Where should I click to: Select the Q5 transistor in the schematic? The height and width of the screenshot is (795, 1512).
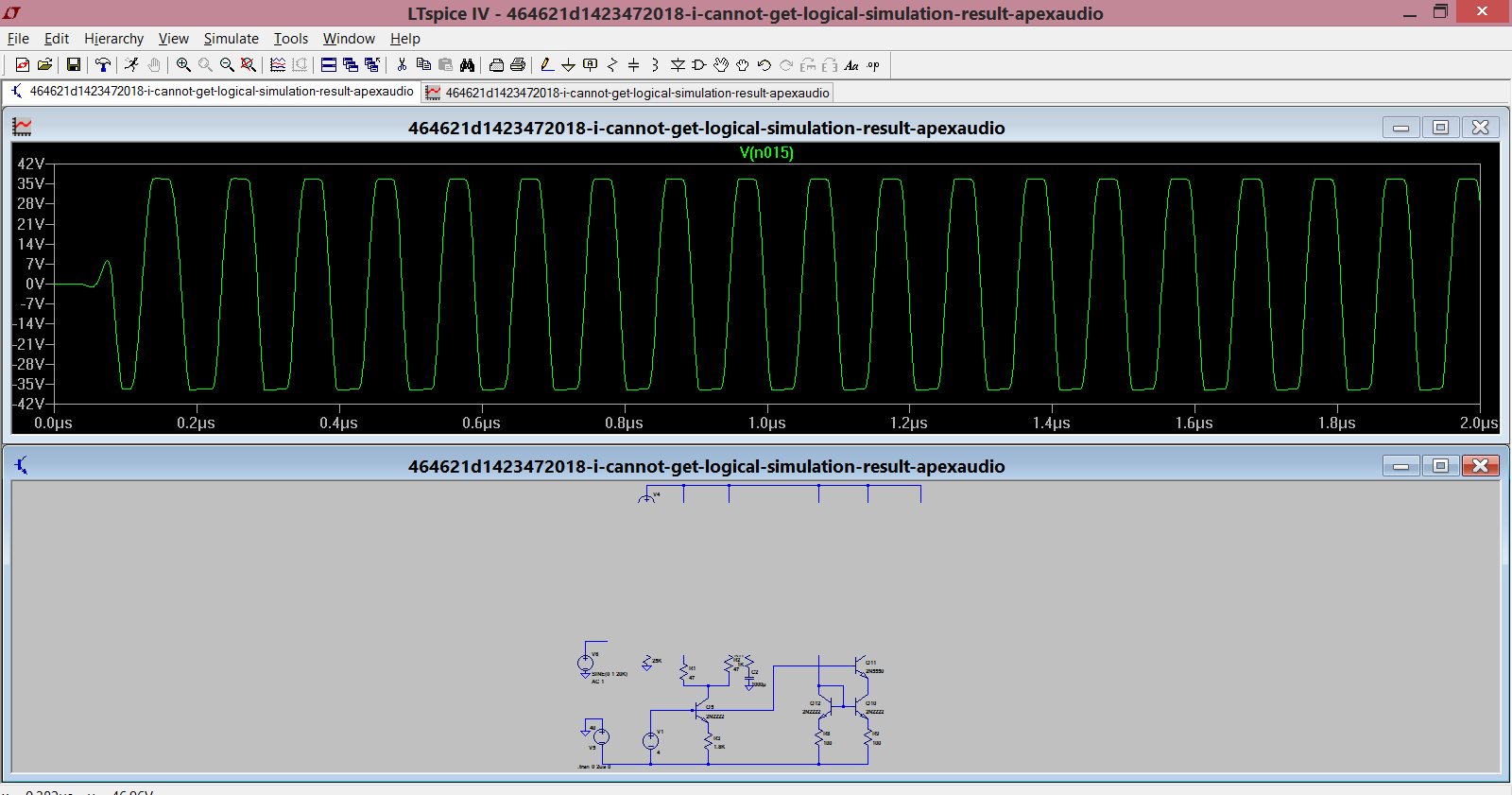[x=701, y=710]
